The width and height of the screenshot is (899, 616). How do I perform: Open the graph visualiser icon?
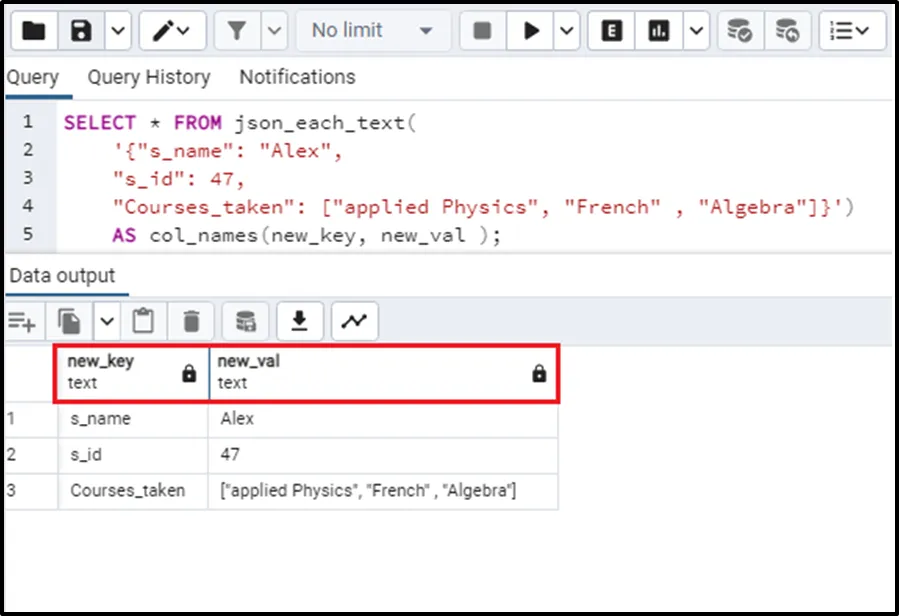354,321
